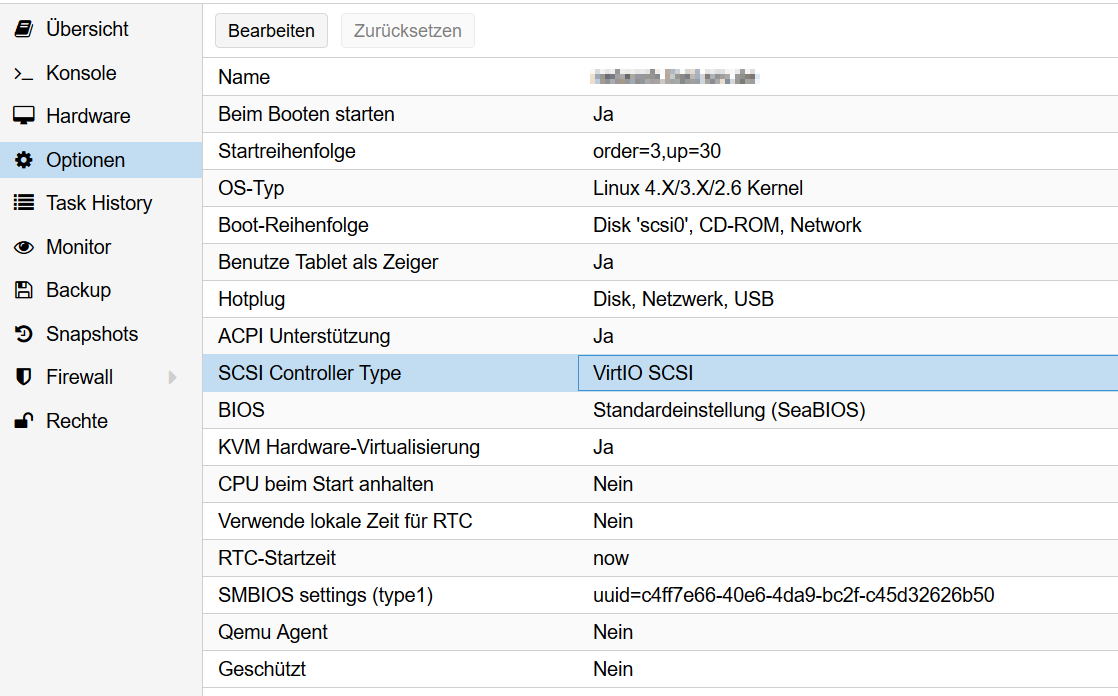Go to the Snapshots menu entry

coord(92,334)
